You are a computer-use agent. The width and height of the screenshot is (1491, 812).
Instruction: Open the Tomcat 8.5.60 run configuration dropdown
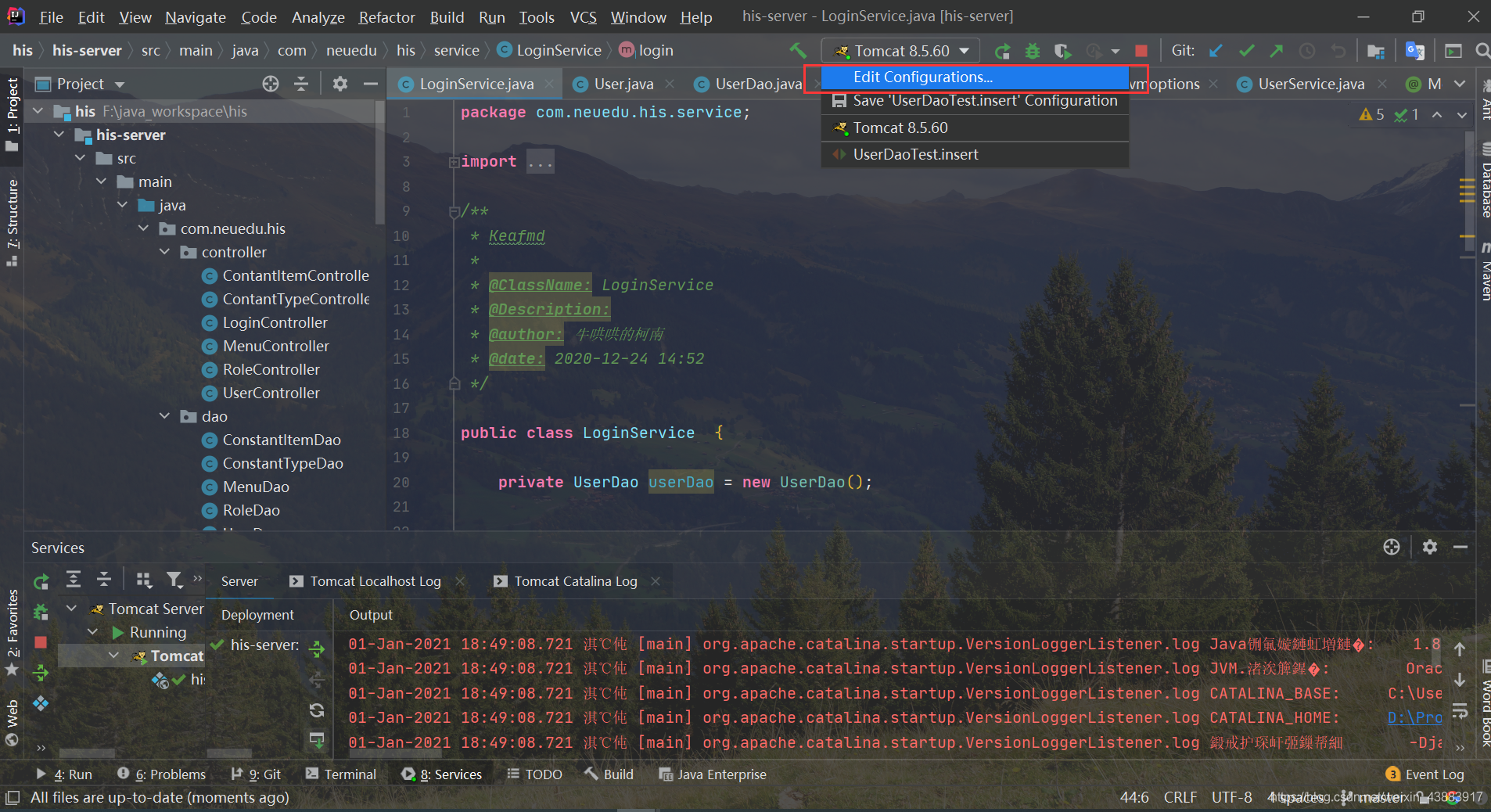[x=901, y=51]
